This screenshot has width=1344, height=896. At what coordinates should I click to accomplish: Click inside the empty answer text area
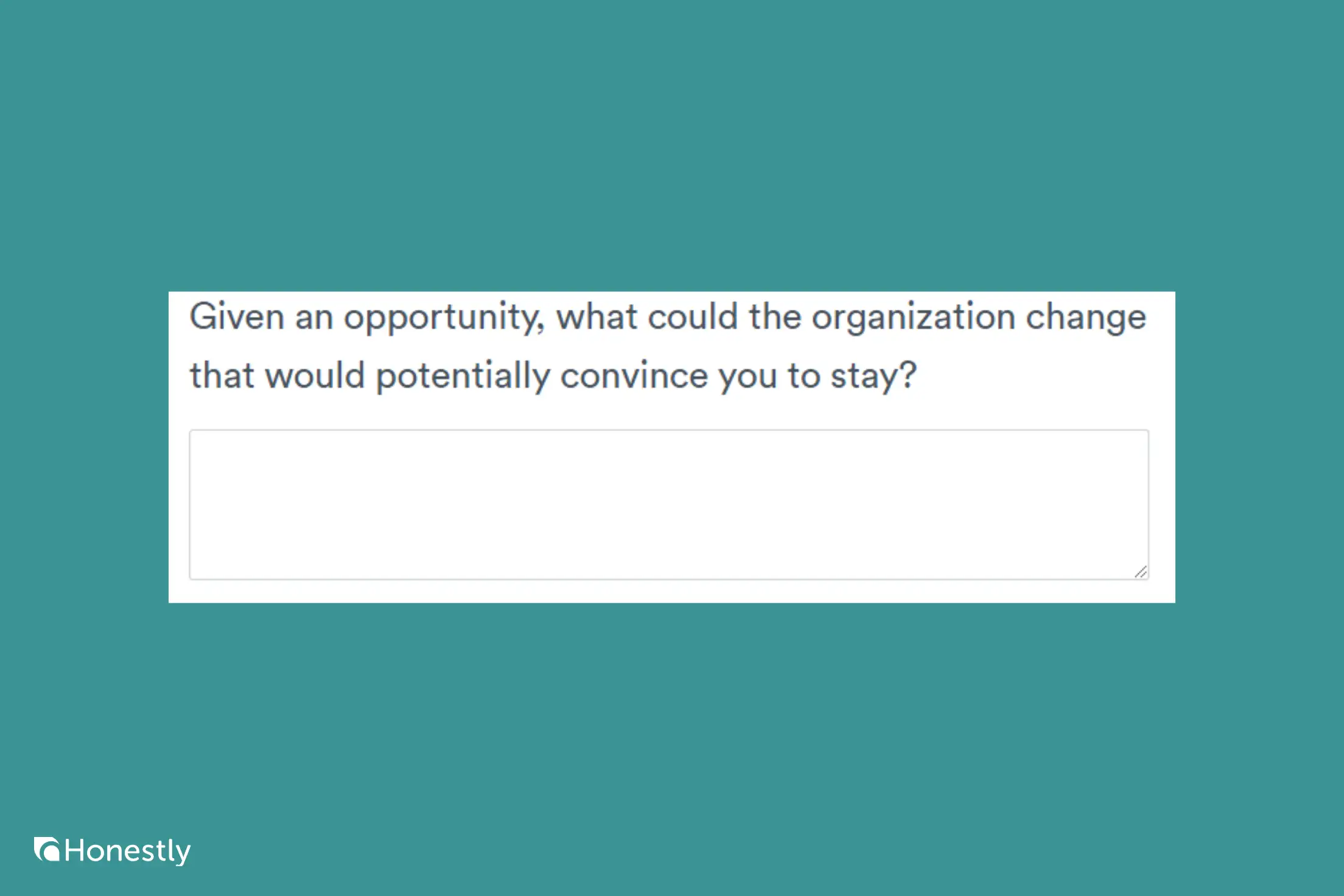668,504
